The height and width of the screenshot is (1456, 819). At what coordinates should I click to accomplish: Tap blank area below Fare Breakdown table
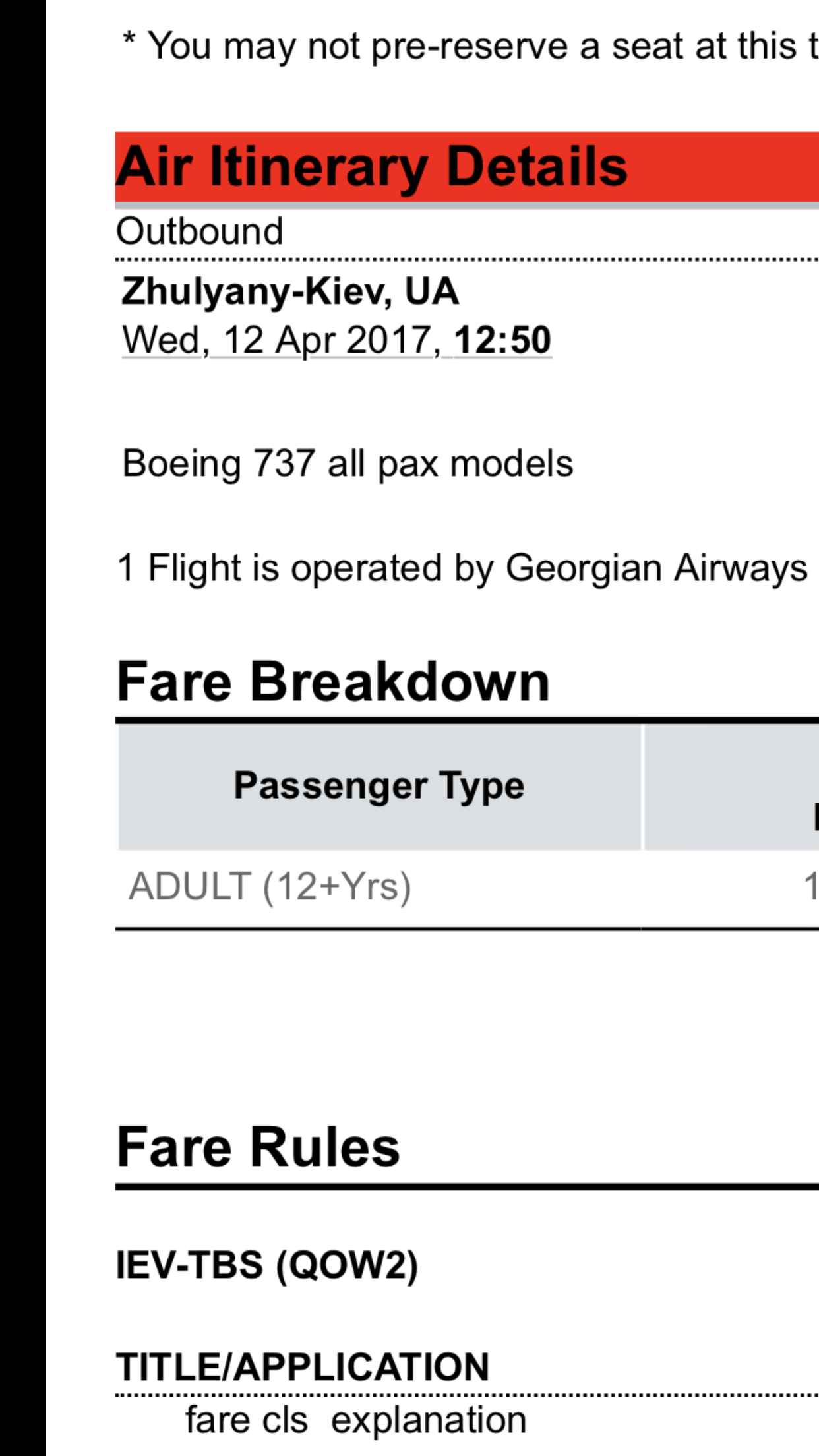(x=467, y=1022)
